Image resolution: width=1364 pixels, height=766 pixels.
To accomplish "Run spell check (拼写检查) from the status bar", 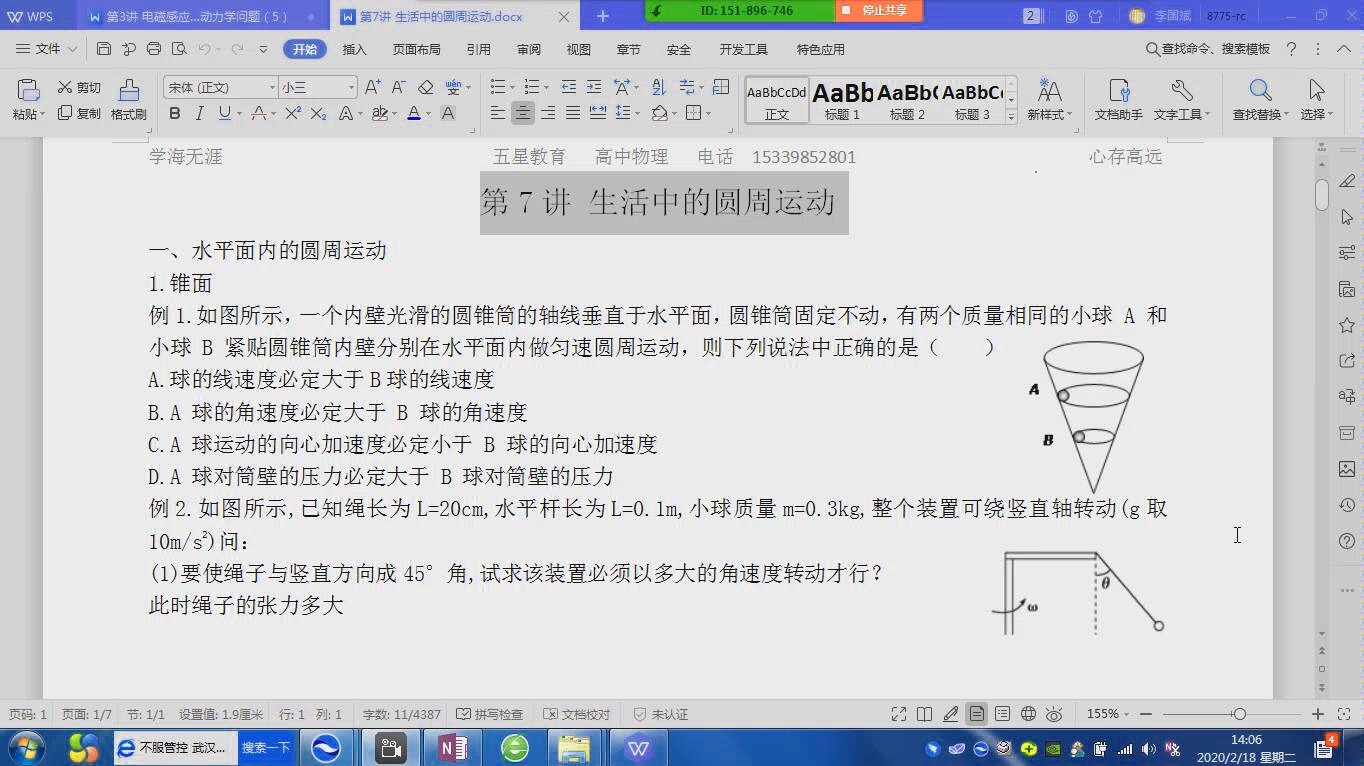I will coord(489,714).
